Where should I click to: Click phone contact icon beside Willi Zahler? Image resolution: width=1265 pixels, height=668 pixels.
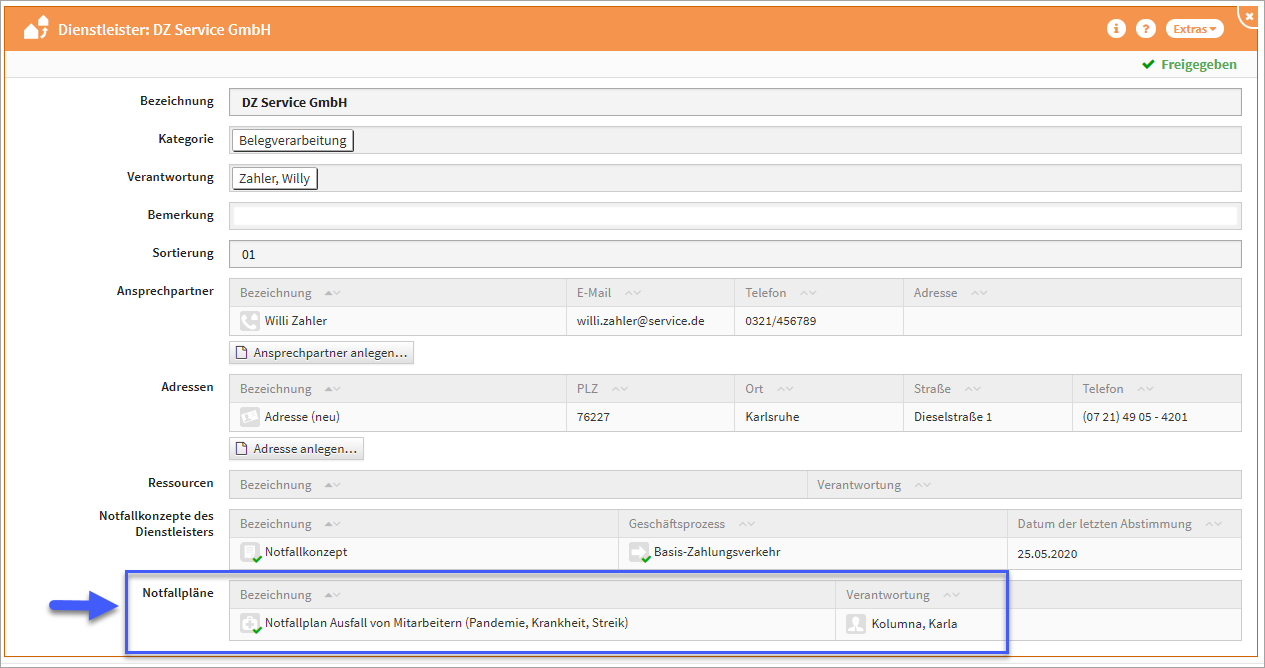pos(250,321)
